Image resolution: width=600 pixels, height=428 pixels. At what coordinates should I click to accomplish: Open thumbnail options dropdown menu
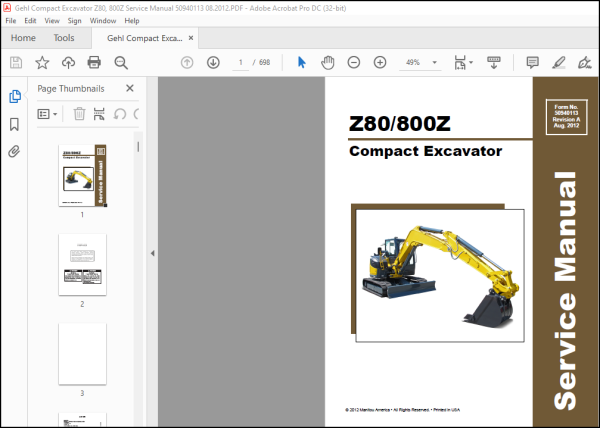point(47,114)
